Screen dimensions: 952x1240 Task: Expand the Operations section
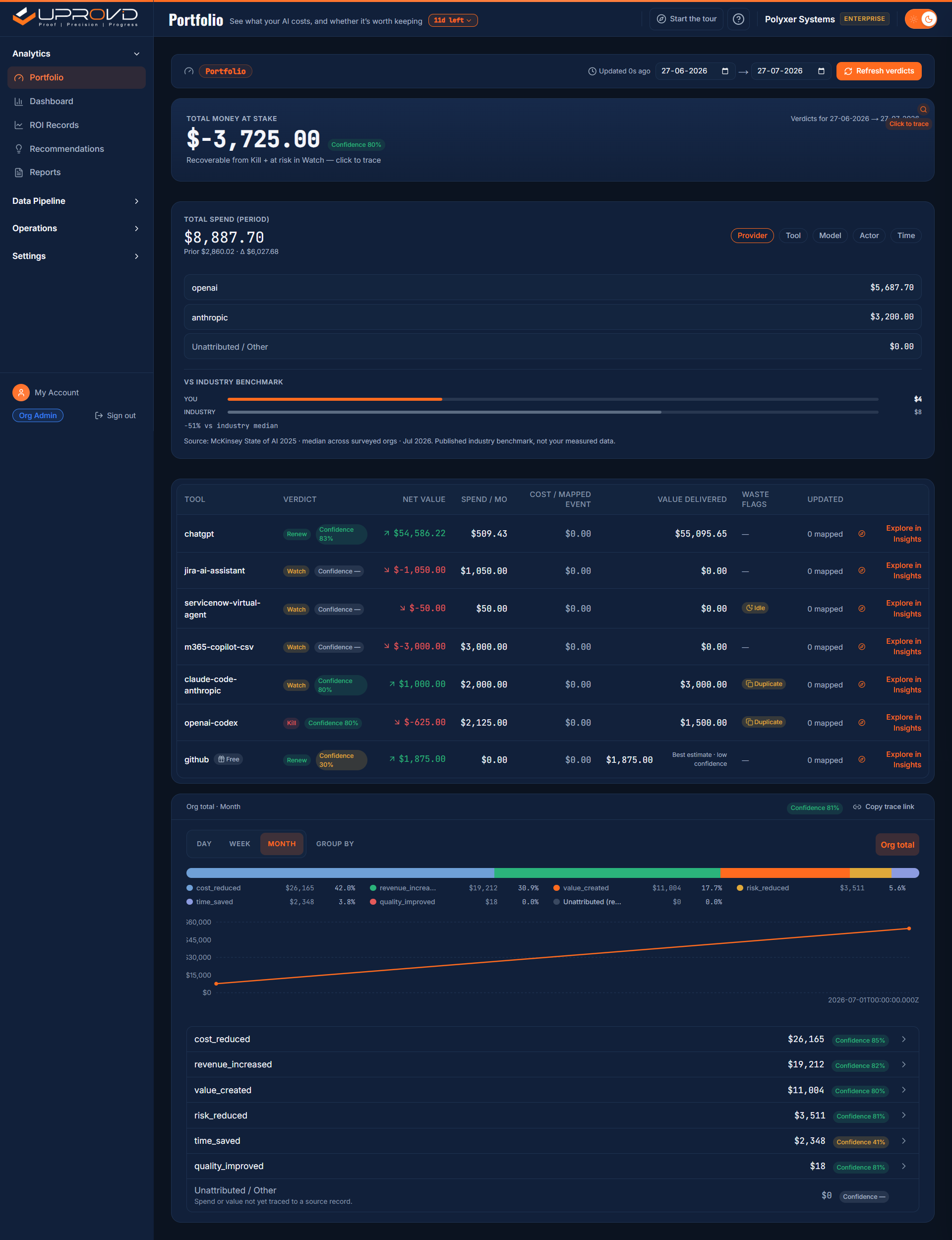click(76, 228)
